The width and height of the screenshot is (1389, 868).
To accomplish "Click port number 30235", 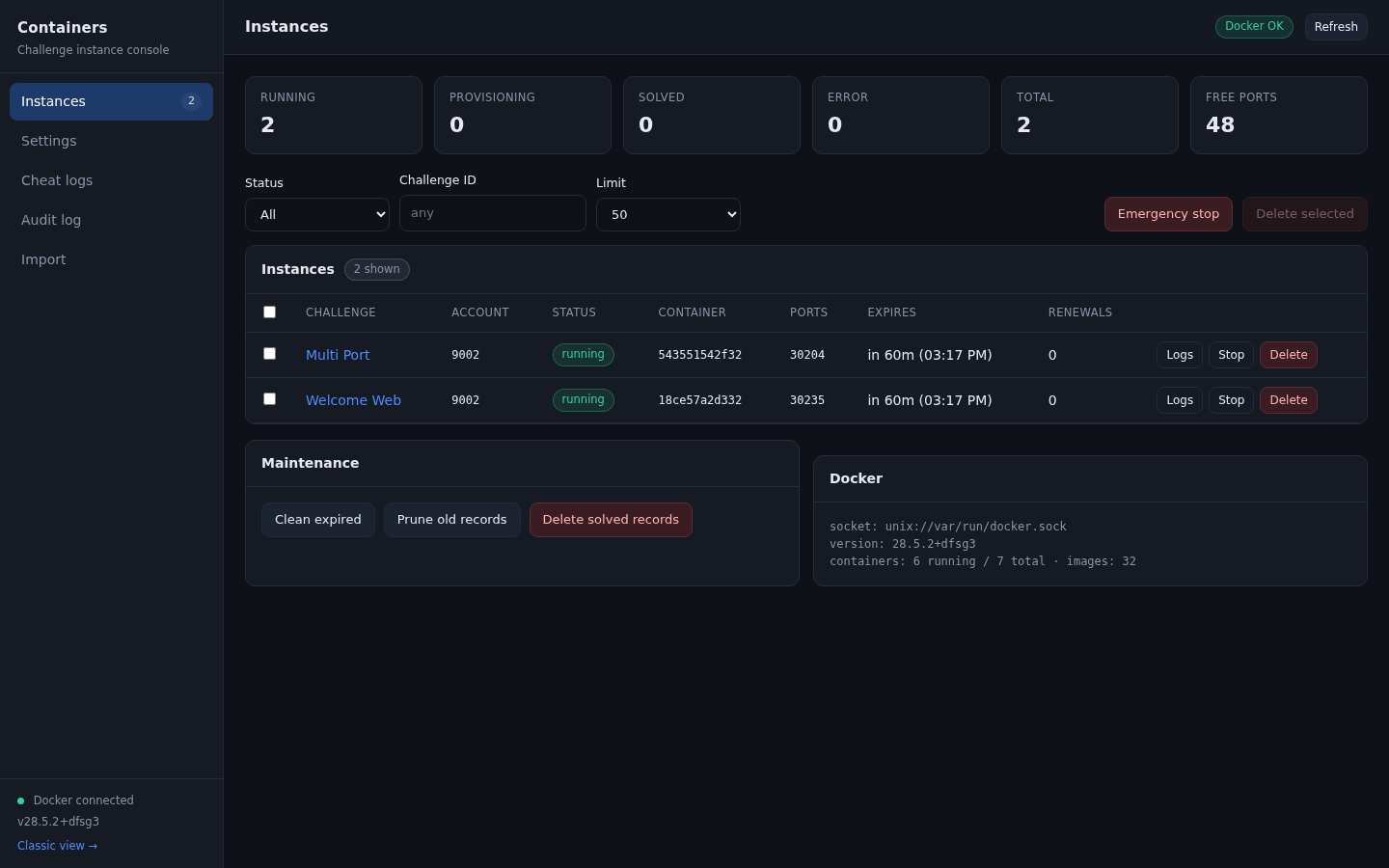I will pos(807,400).
